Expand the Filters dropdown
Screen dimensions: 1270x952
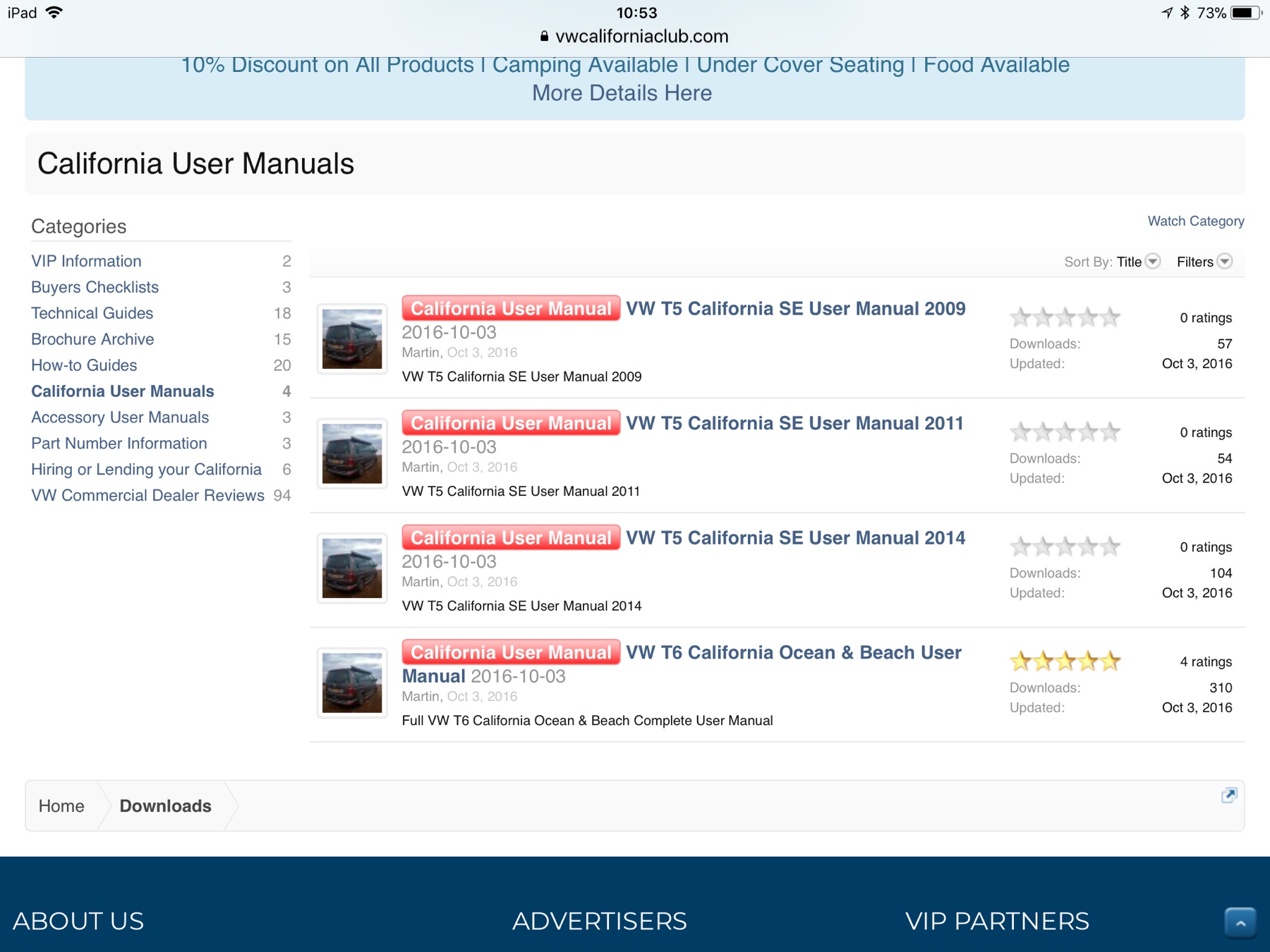[x=1204, y=262]
